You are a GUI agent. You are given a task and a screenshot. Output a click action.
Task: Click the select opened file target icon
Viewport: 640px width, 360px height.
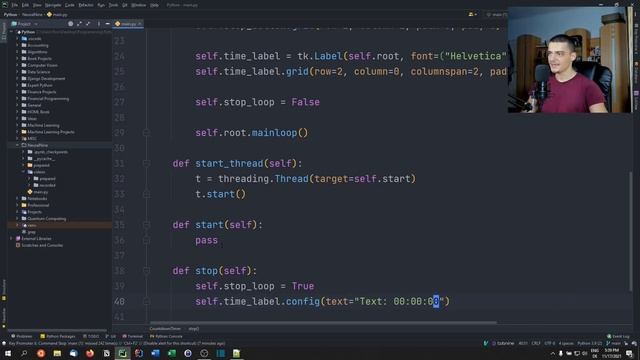point(71,24)
